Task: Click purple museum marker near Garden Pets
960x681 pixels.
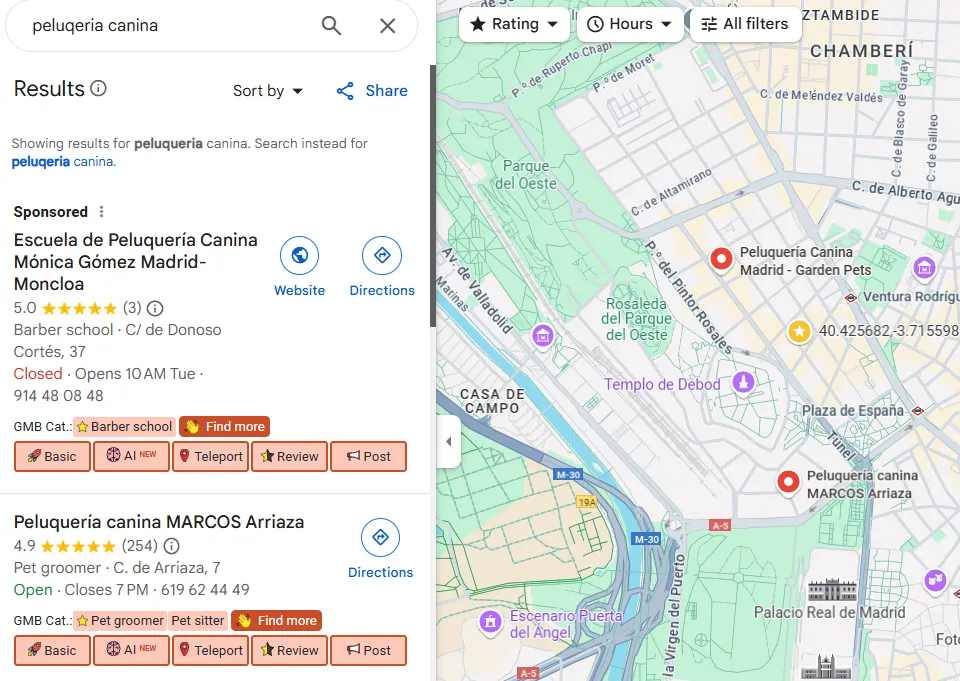Action: click(924, 268)
